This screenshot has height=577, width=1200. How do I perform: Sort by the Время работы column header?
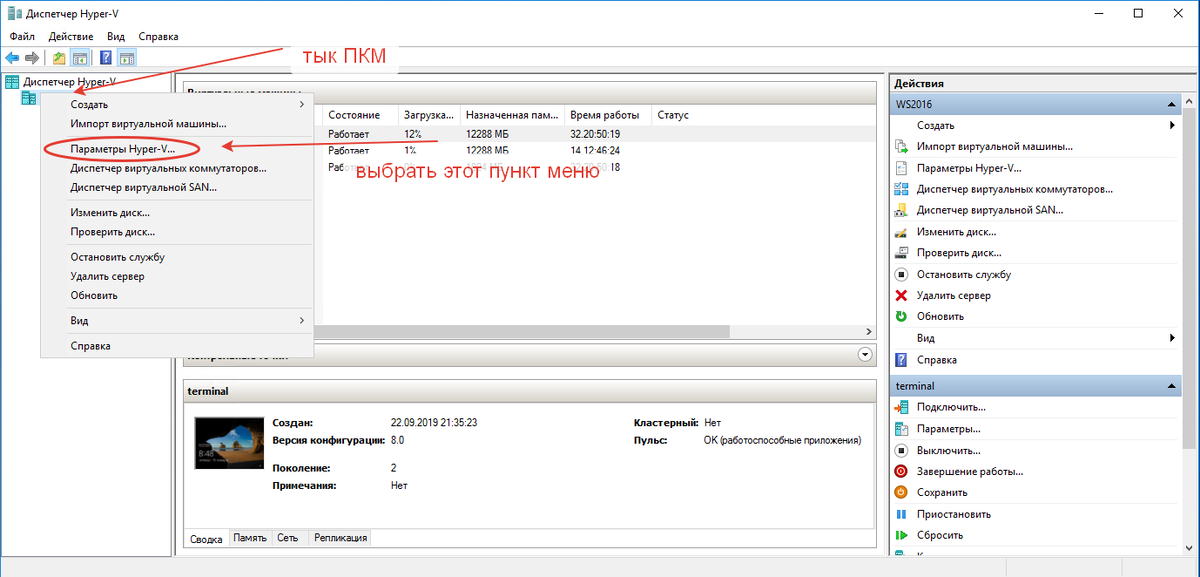click(608, 115)
